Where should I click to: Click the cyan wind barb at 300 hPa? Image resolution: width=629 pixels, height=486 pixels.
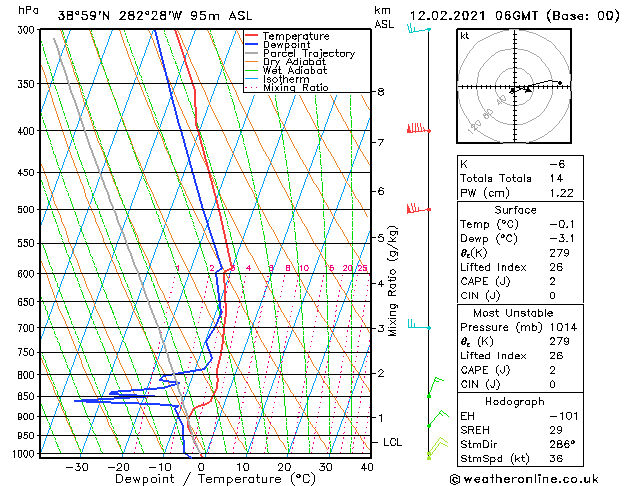419,29
